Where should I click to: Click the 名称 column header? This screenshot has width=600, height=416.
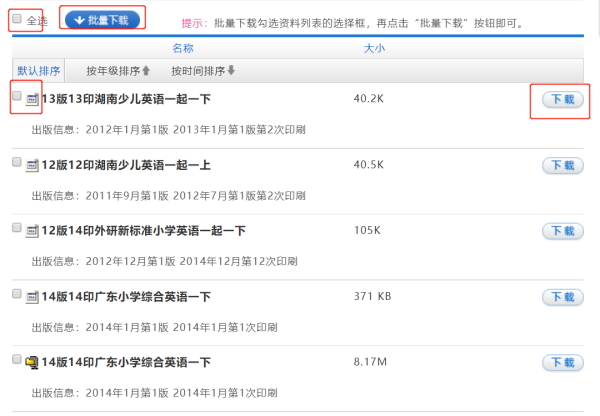(x=183, y=48)
